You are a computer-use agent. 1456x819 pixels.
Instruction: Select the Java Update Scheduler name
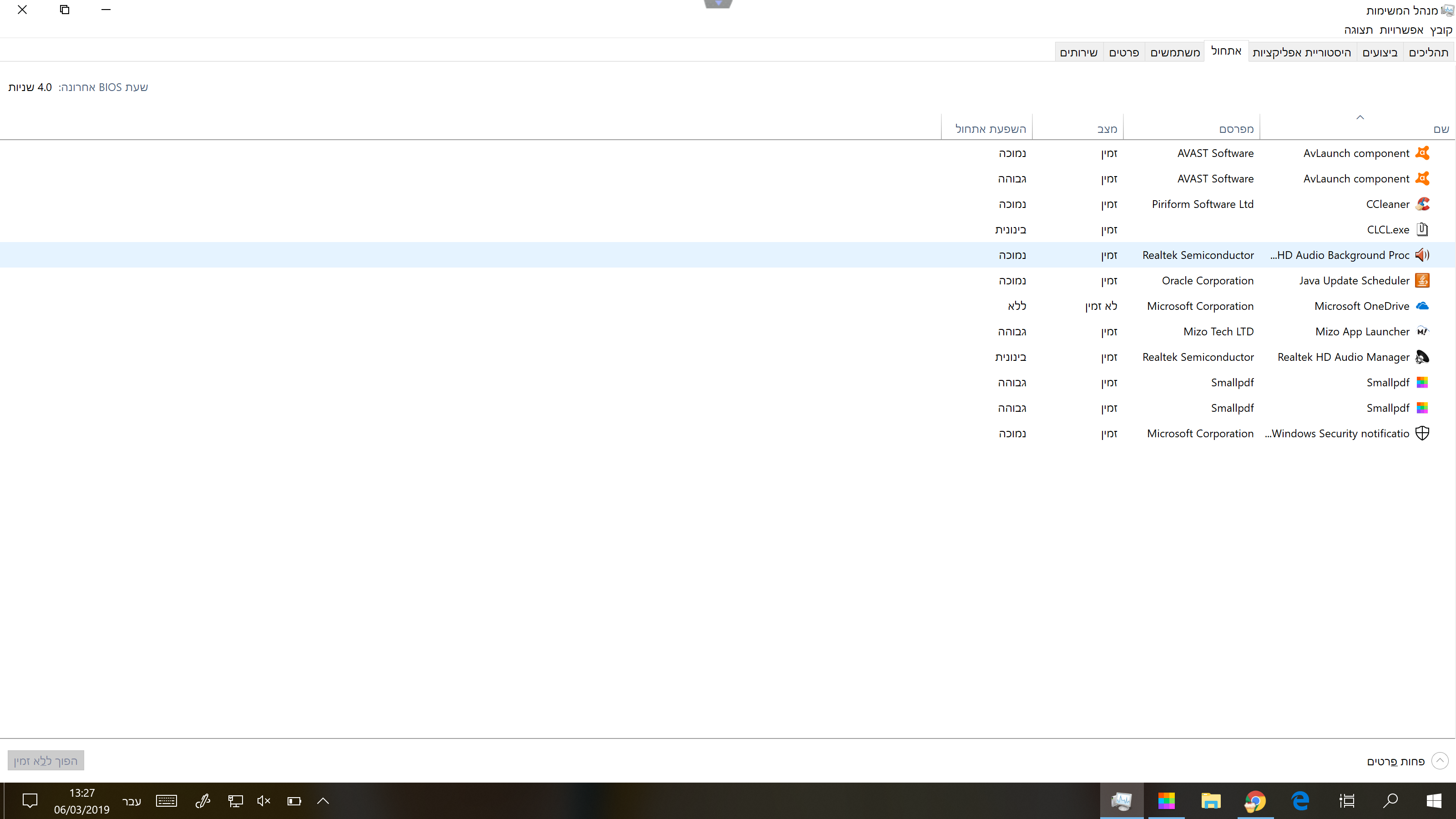tap(1354, 281)
